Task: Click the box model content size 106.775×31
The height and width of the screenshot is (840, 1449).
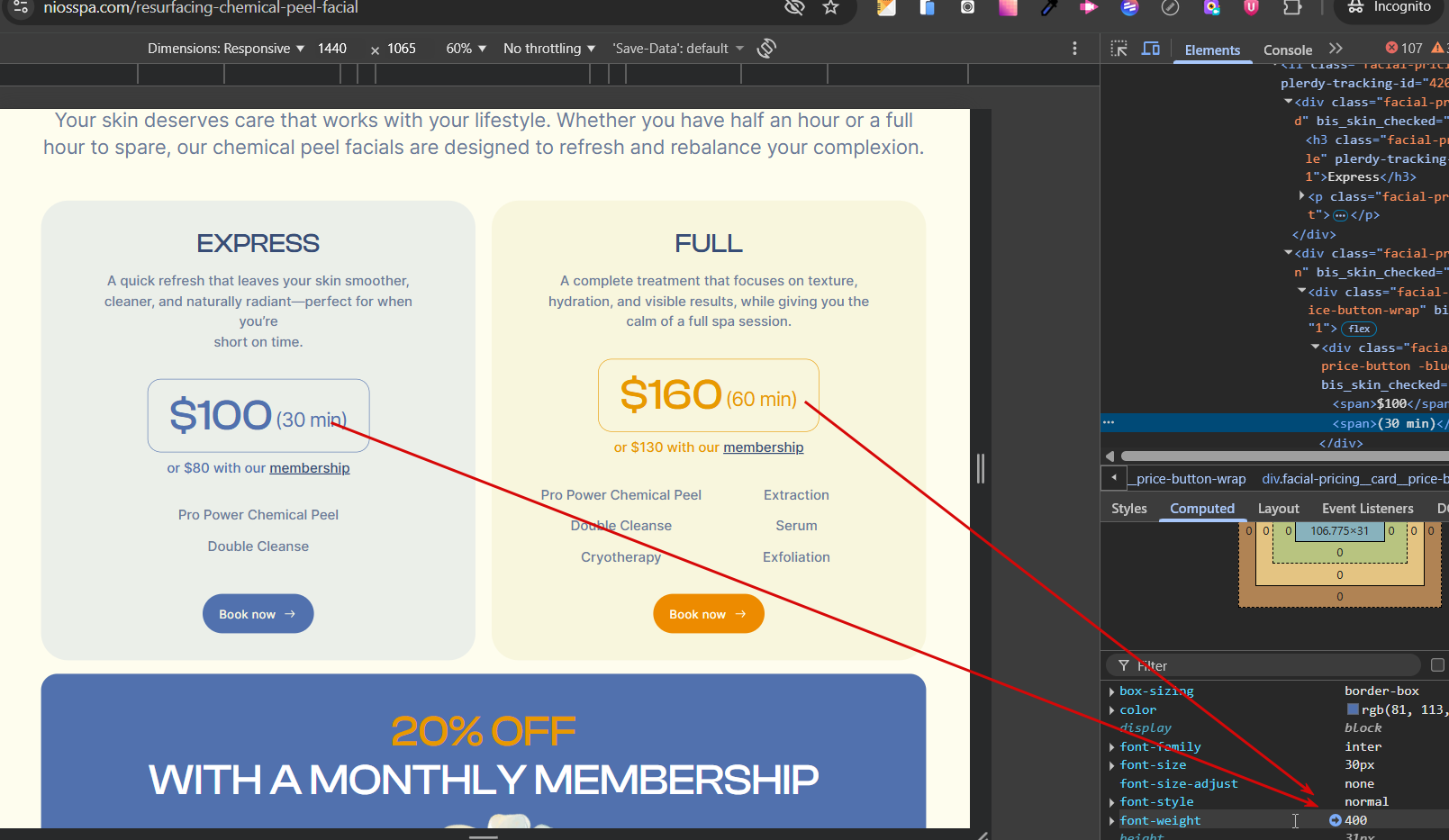Action: 1339,531
